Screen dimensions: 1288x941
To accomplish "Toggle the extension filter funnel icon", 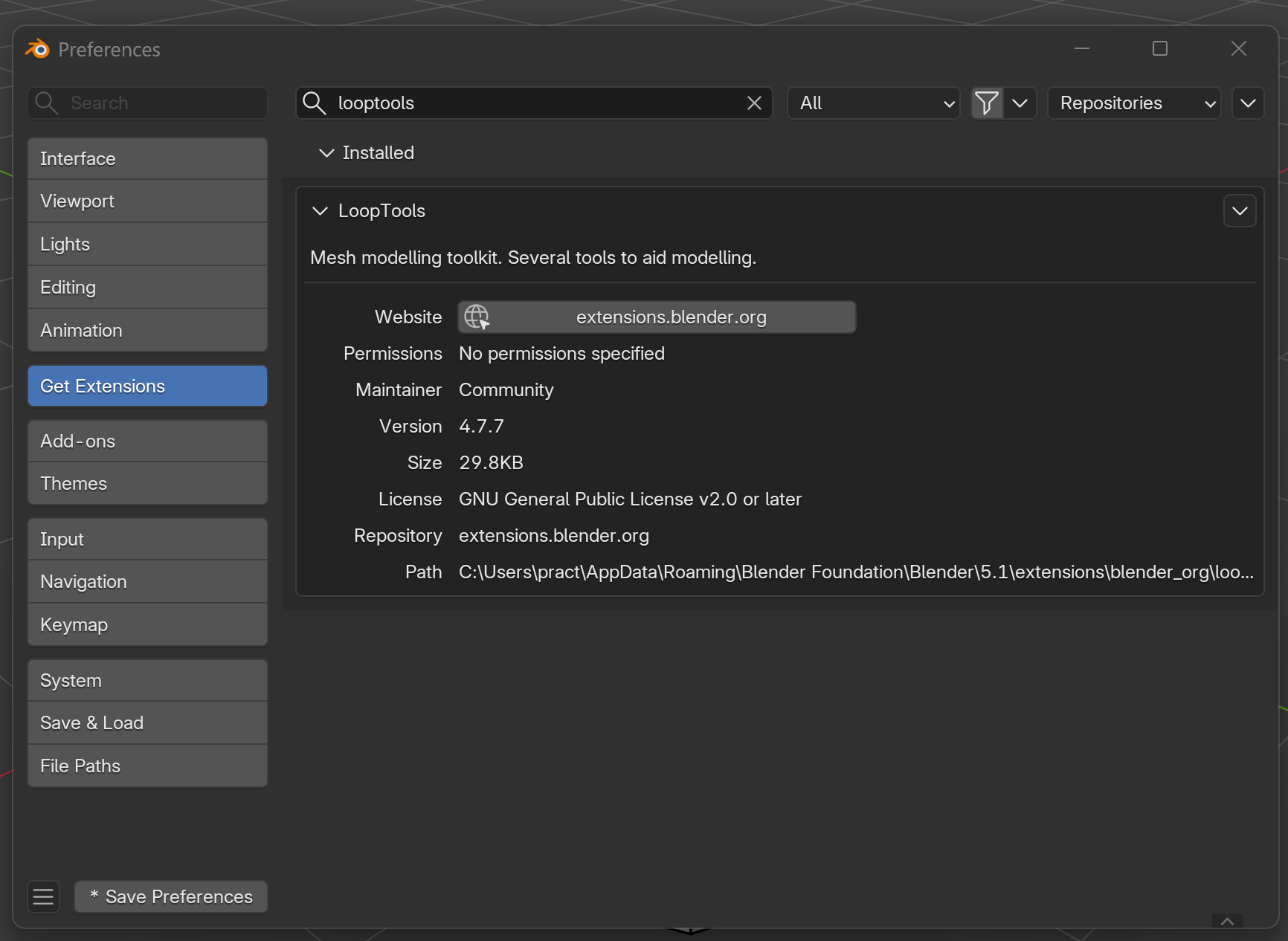I will (x=987, y=103).
